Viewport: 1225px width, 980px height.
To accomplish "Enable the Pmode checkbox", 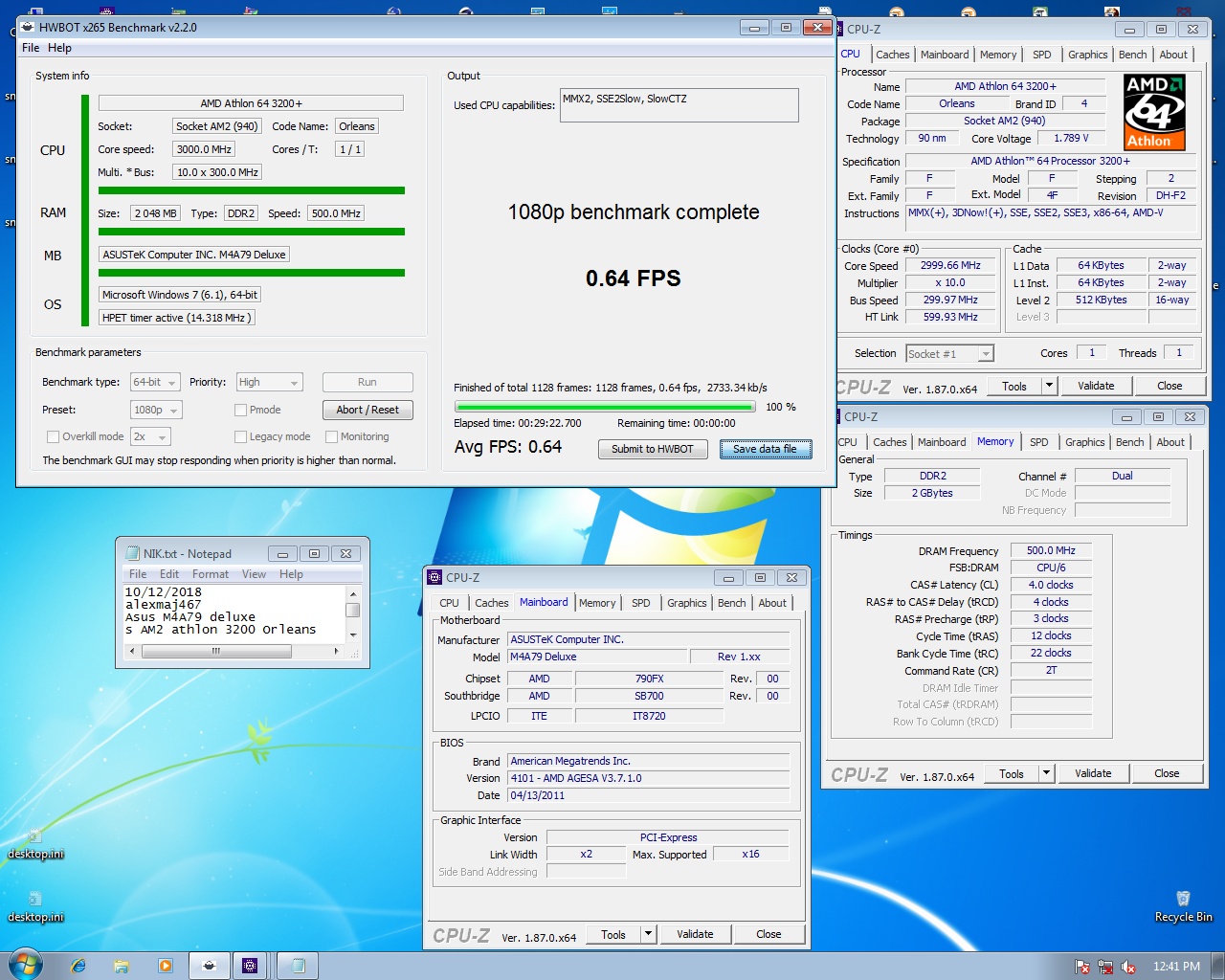I will [241, 410].
